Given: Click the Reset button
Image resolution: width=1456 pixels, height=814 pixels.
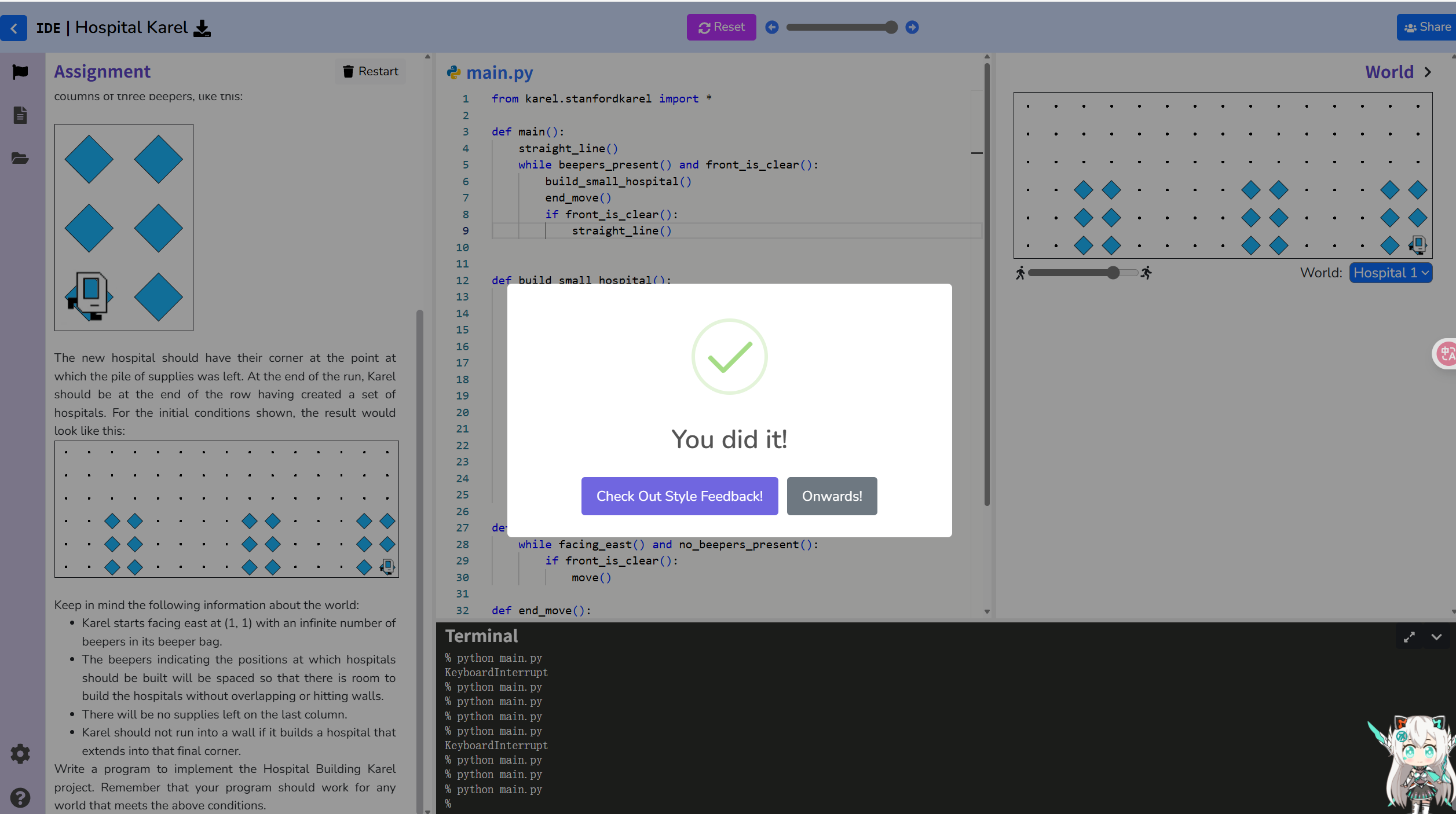Looking at the screenshot, I should (721, 27).
